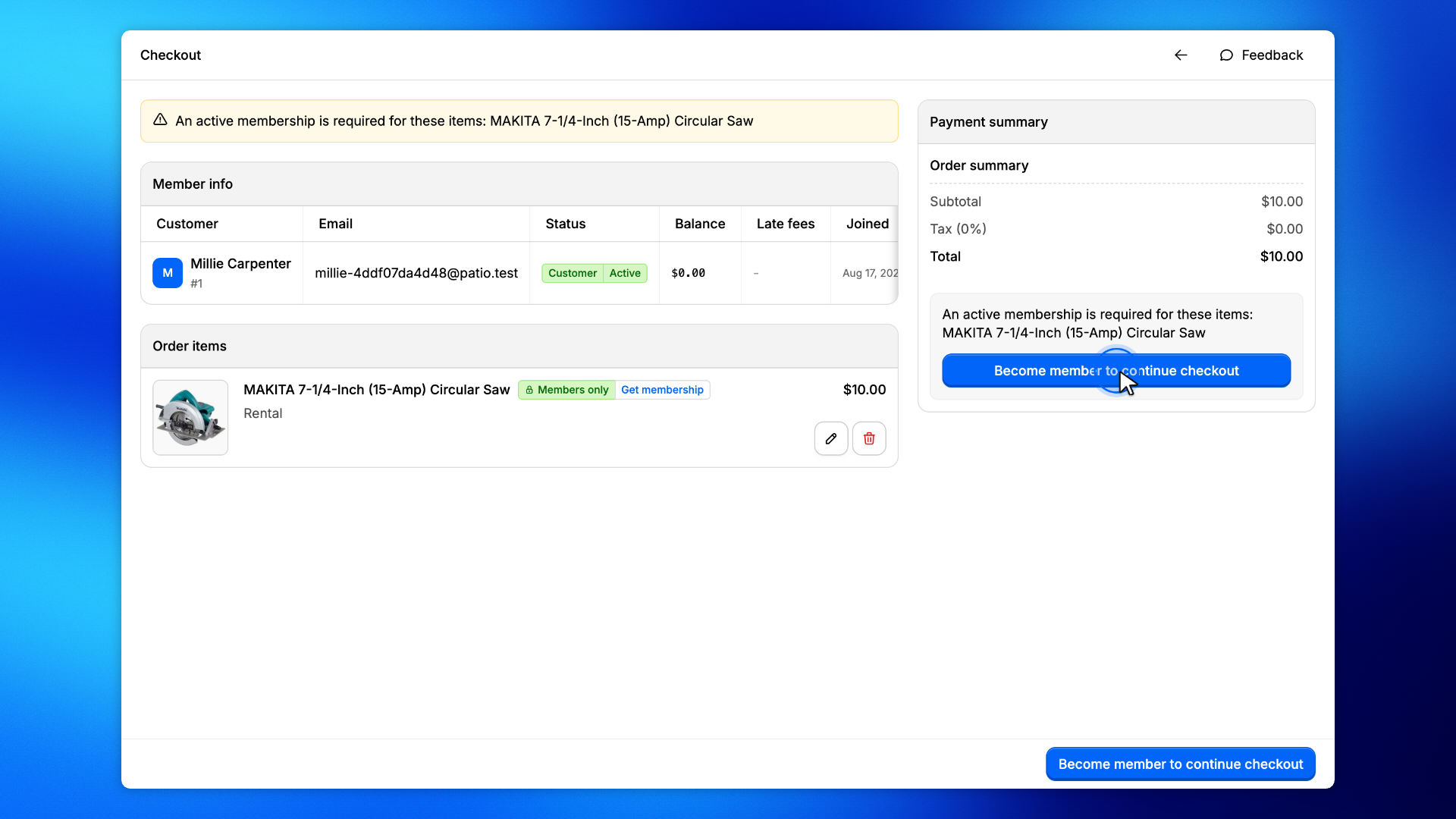The height and width of the screenshot is (819, 1456).
Task: Click MAKITA Circular Saw item title
Action: pos(376,390)
